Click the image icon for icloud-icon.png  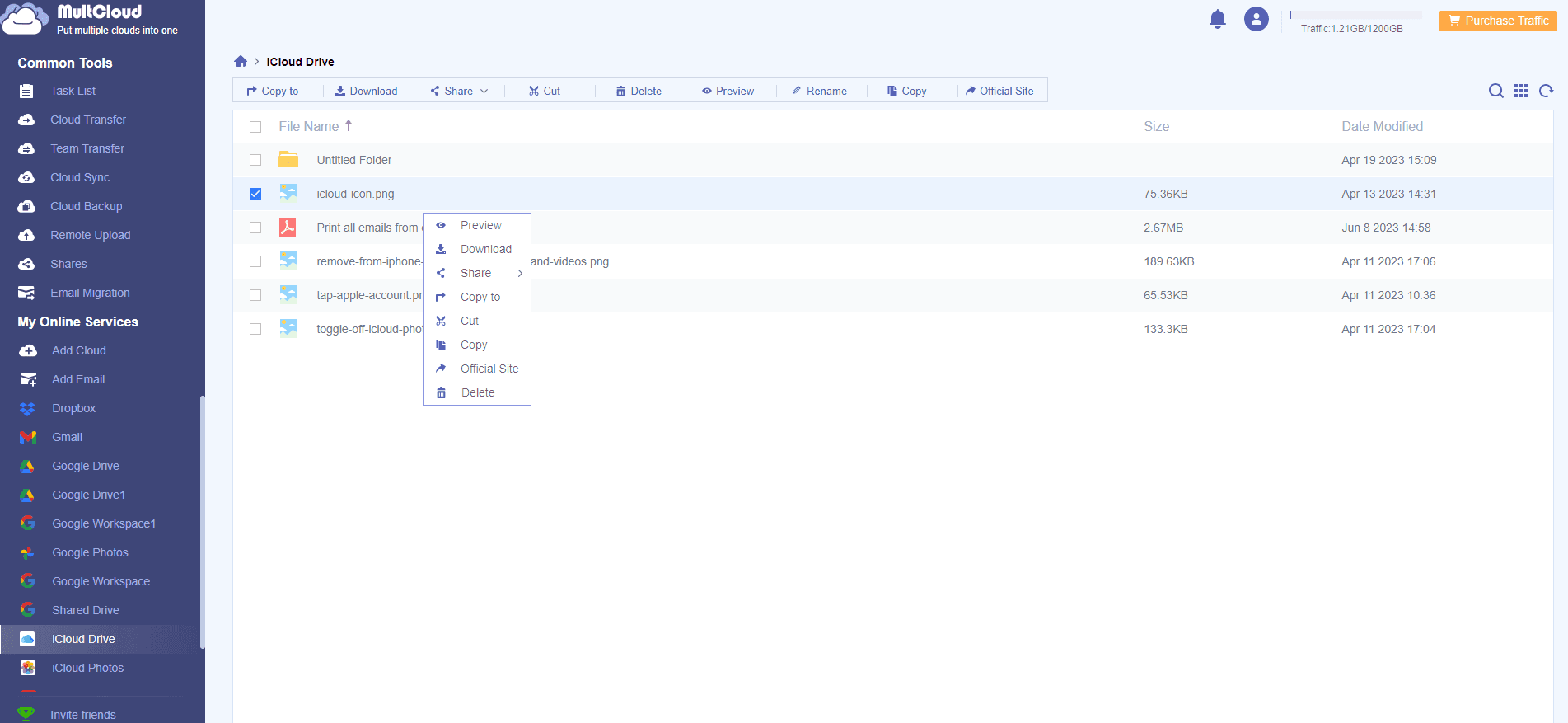point(288,193)
